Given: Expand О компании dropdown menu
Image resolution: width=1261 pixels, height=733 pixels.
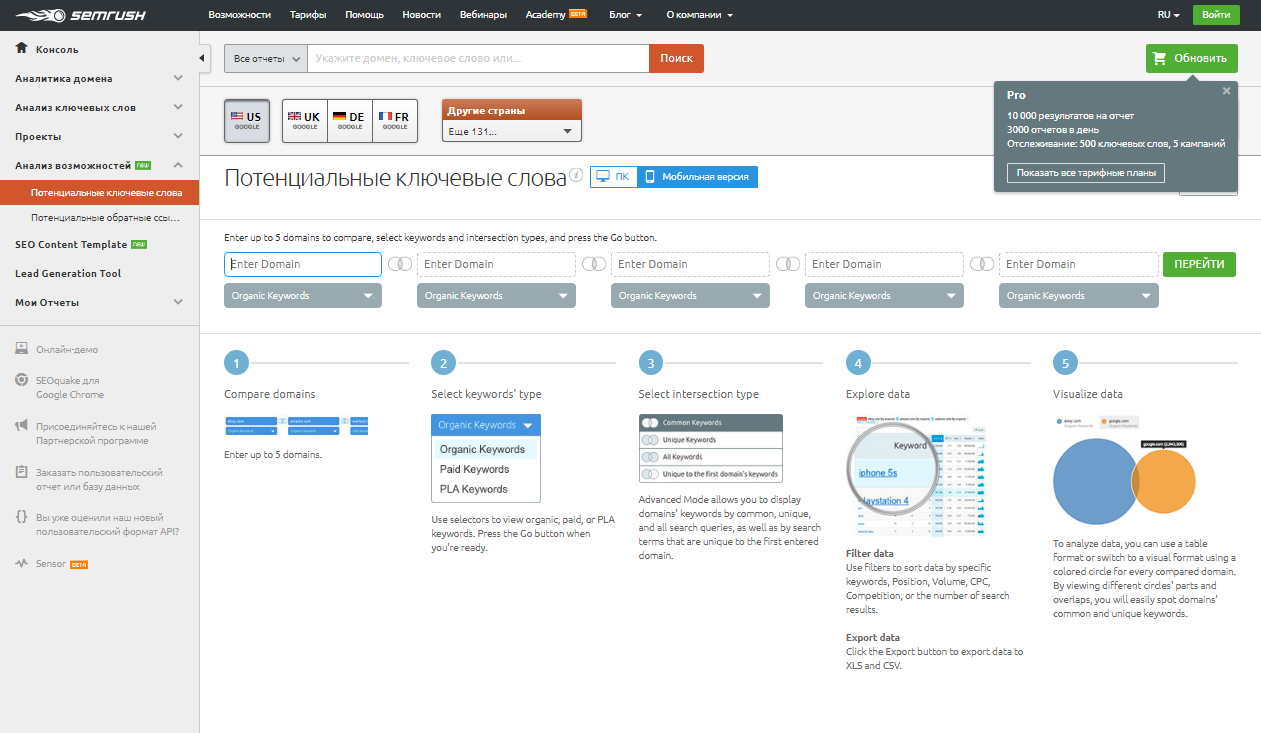Looking at the screenshot, I should (699, 15).
